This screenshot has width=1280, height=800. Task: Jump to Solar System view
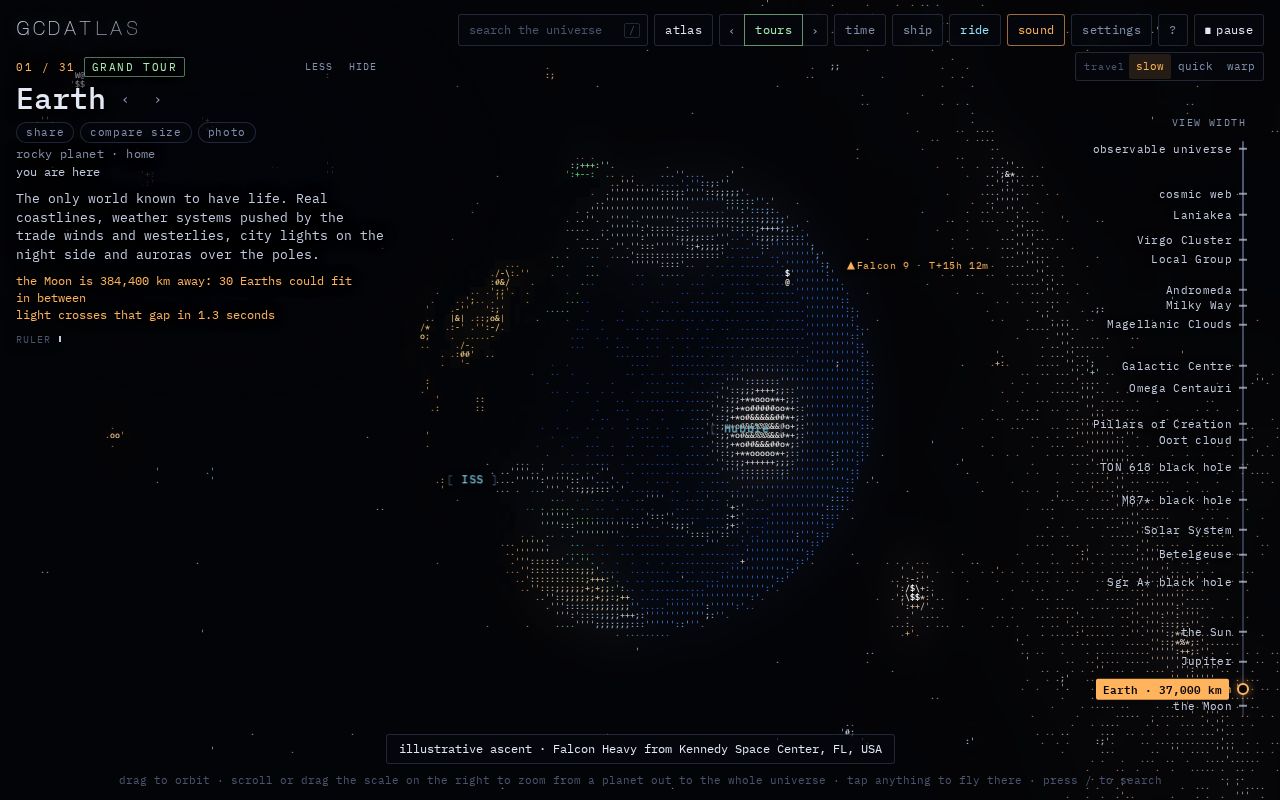pyautogui.click(x=1188, y=530)
